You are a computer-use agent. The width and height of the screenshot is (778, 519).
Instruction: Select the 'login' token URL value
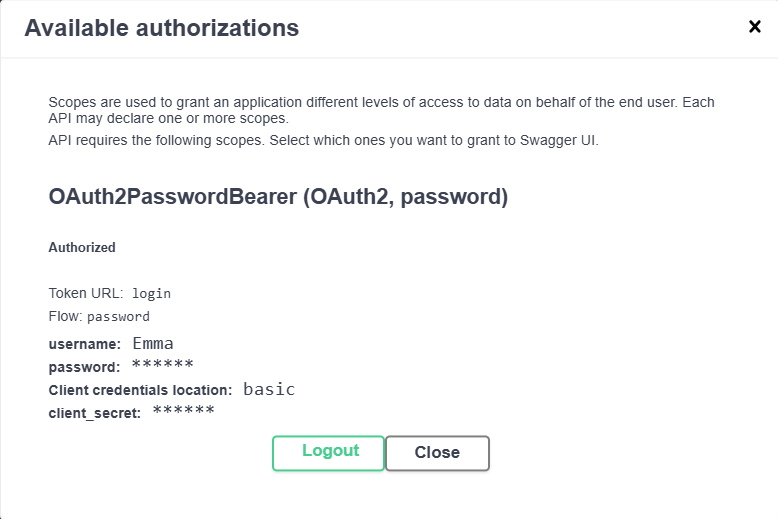click(x=152, y=294)
